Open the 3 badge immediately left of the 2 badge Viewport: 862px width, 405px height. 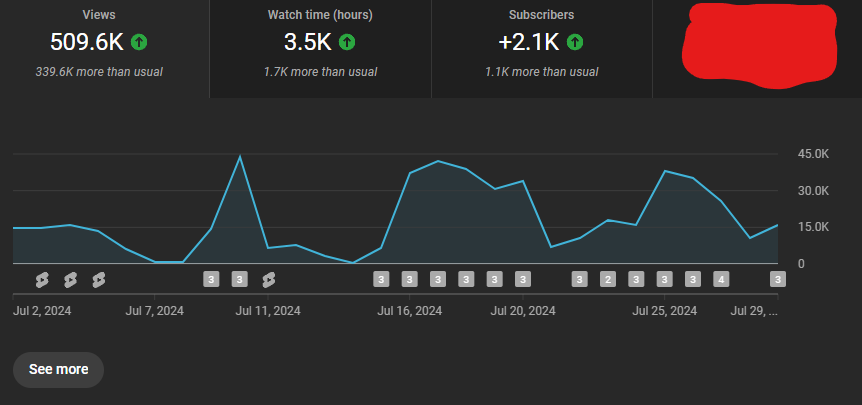pos(579,280)
